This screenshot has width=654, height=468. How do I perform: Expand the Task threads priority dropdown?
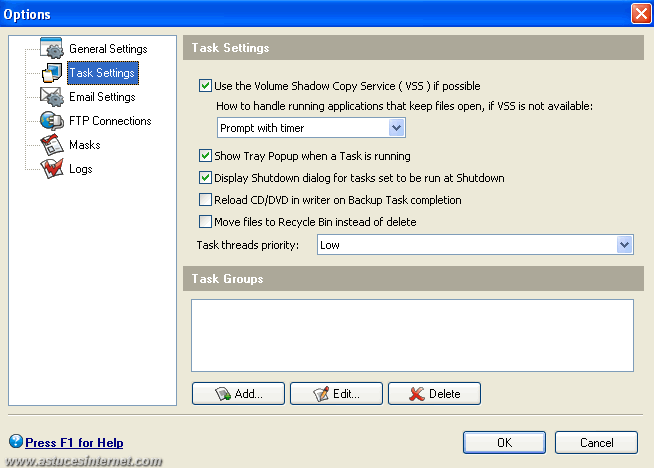[475, 244]
